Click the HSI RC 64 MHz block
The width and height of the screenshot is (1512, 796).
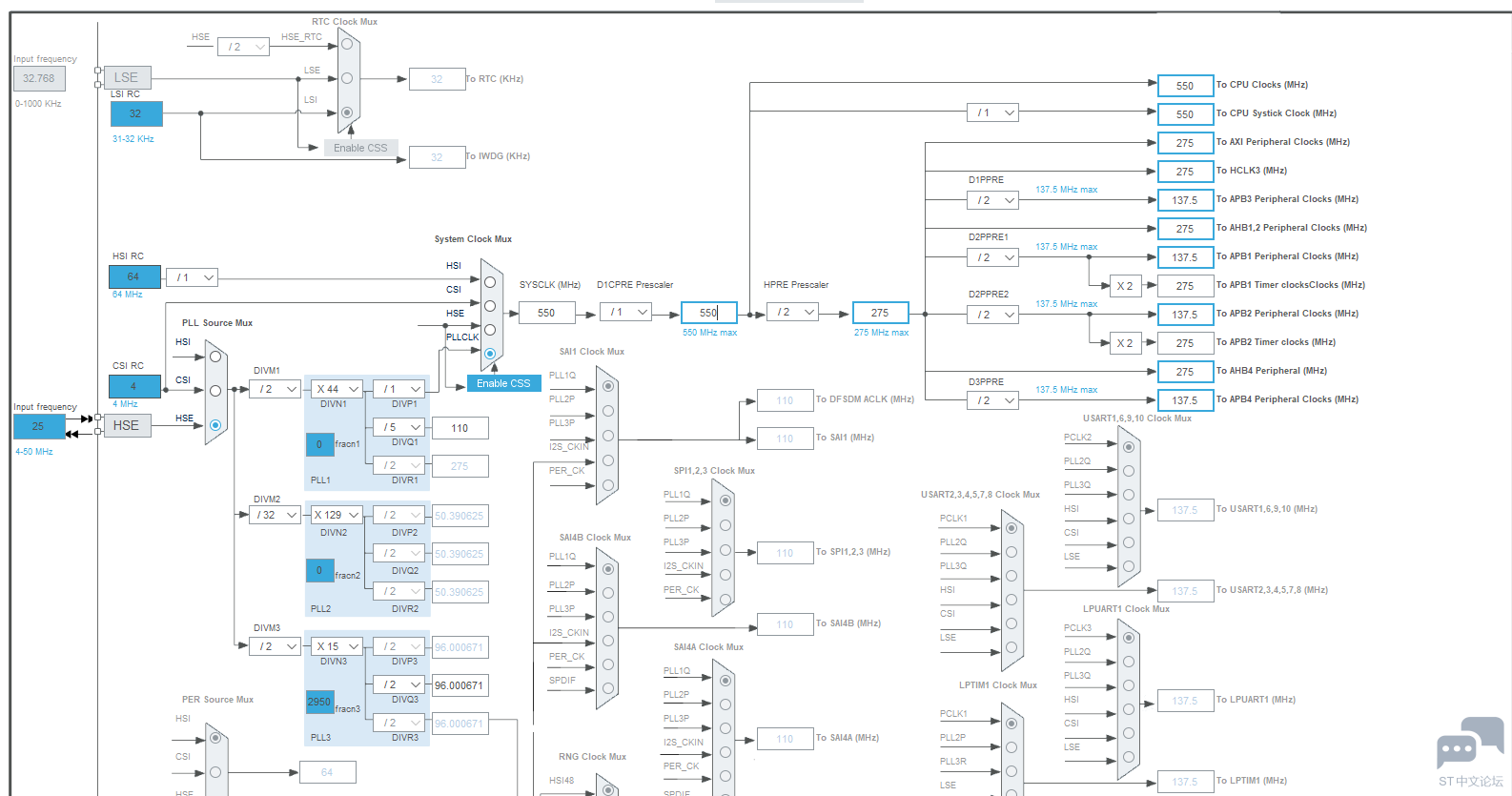pyautogui.click(x=134, y=276)
